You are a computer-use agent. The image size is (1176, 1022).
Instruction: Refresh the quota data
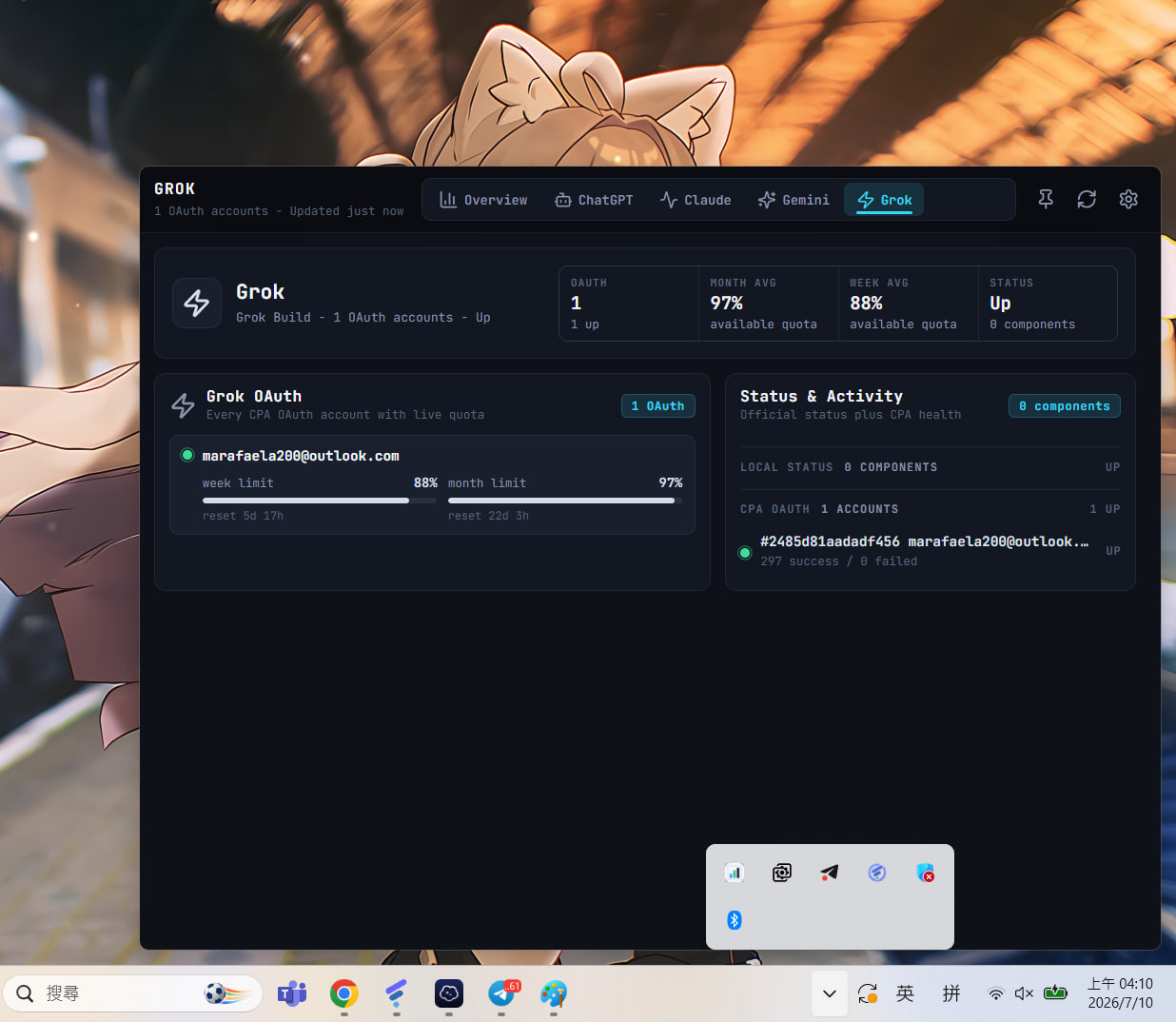point(1087,199)
